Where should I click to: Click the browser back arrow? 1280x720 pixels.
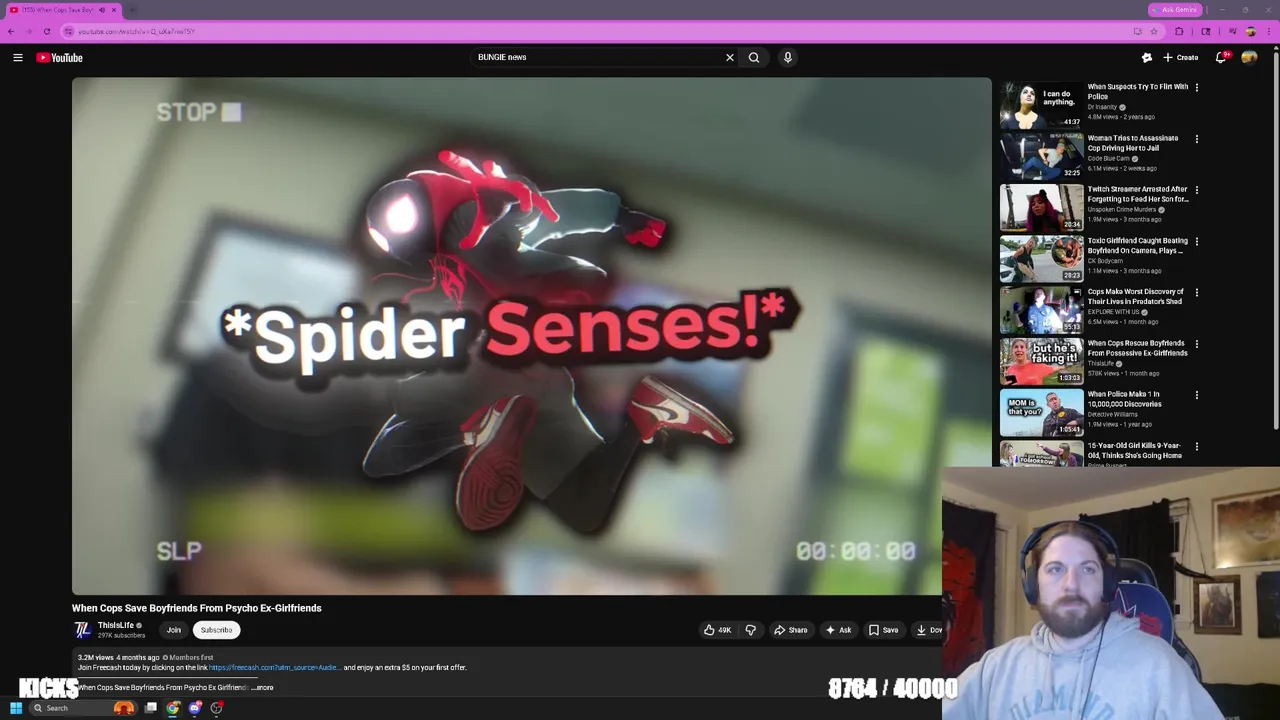point(11,31)
